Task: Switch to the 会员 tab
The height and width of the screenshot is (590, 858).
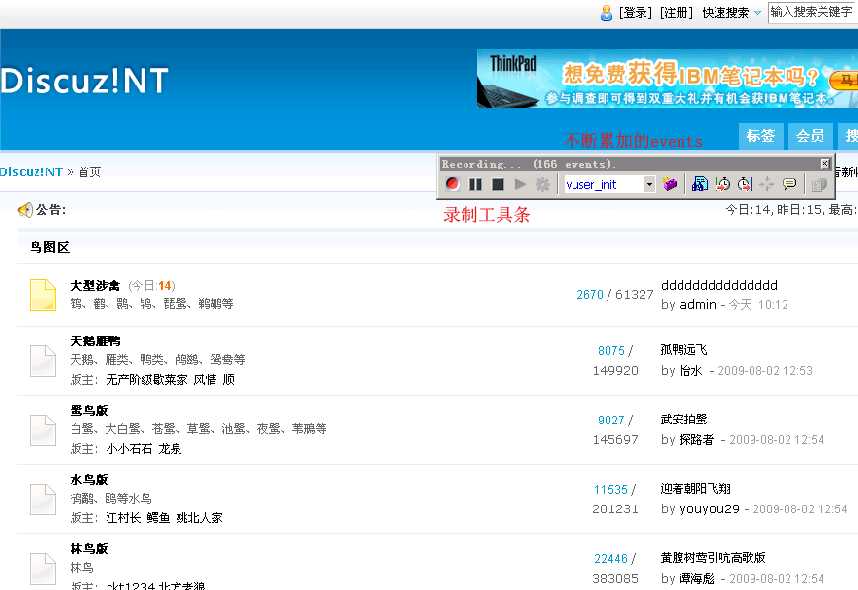Action: coord(810,137)
